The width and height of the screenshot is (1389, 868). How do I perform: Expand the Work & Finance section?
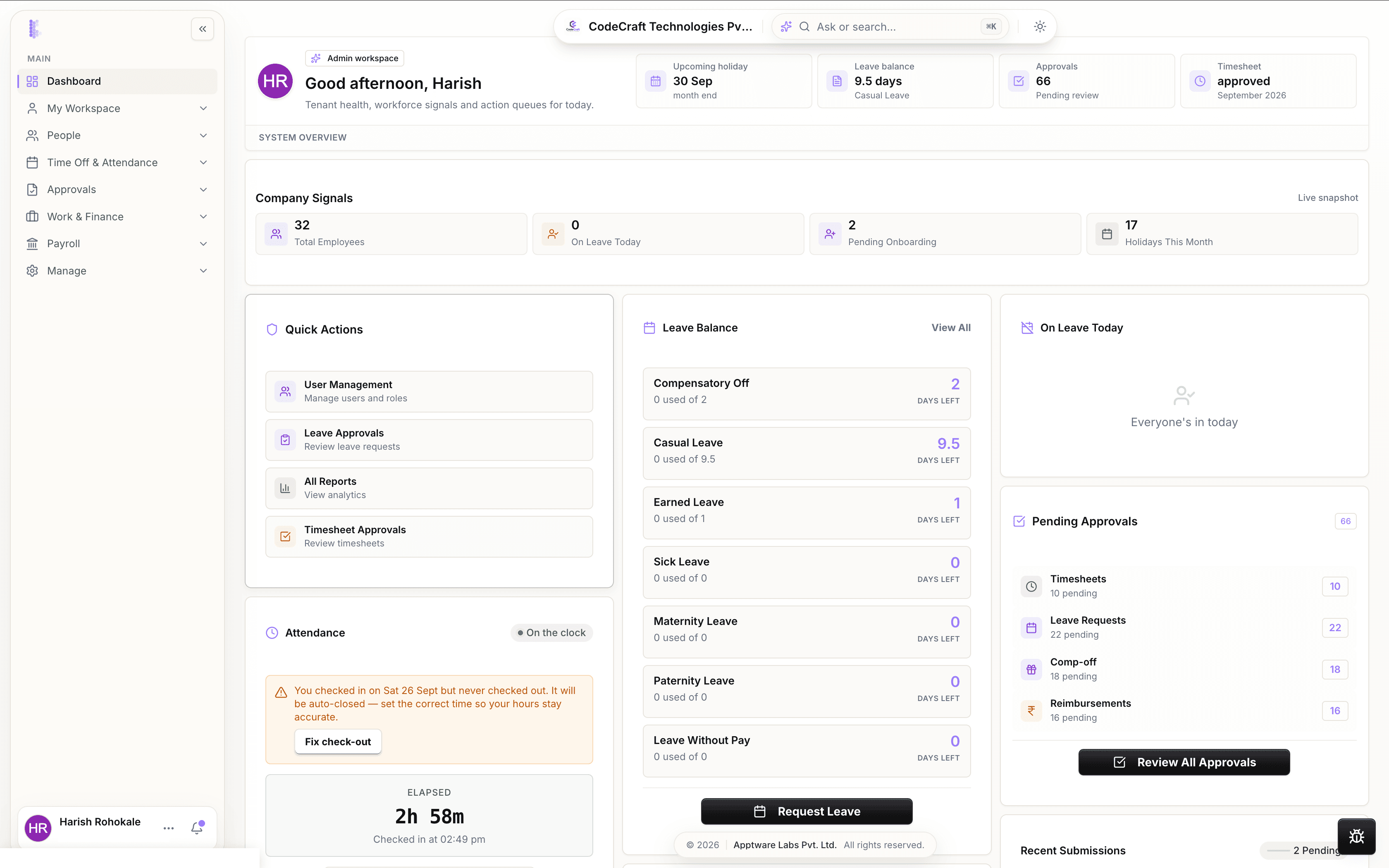point(117,217)
